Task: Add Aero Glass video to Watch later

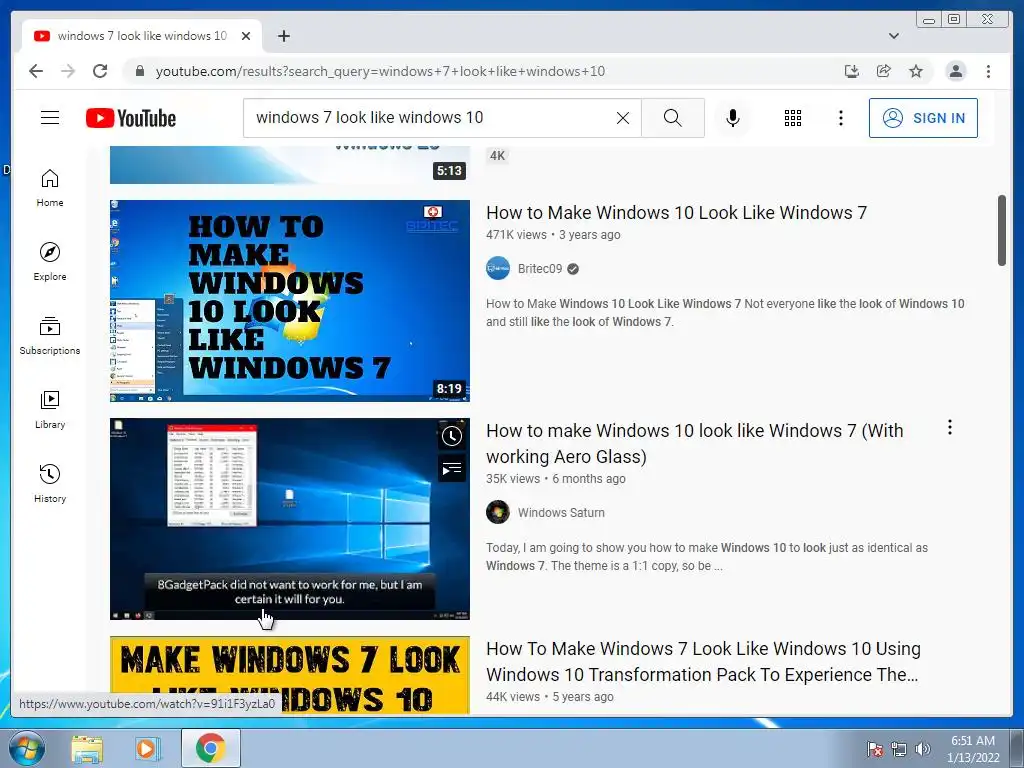Action: pos(452,436)
